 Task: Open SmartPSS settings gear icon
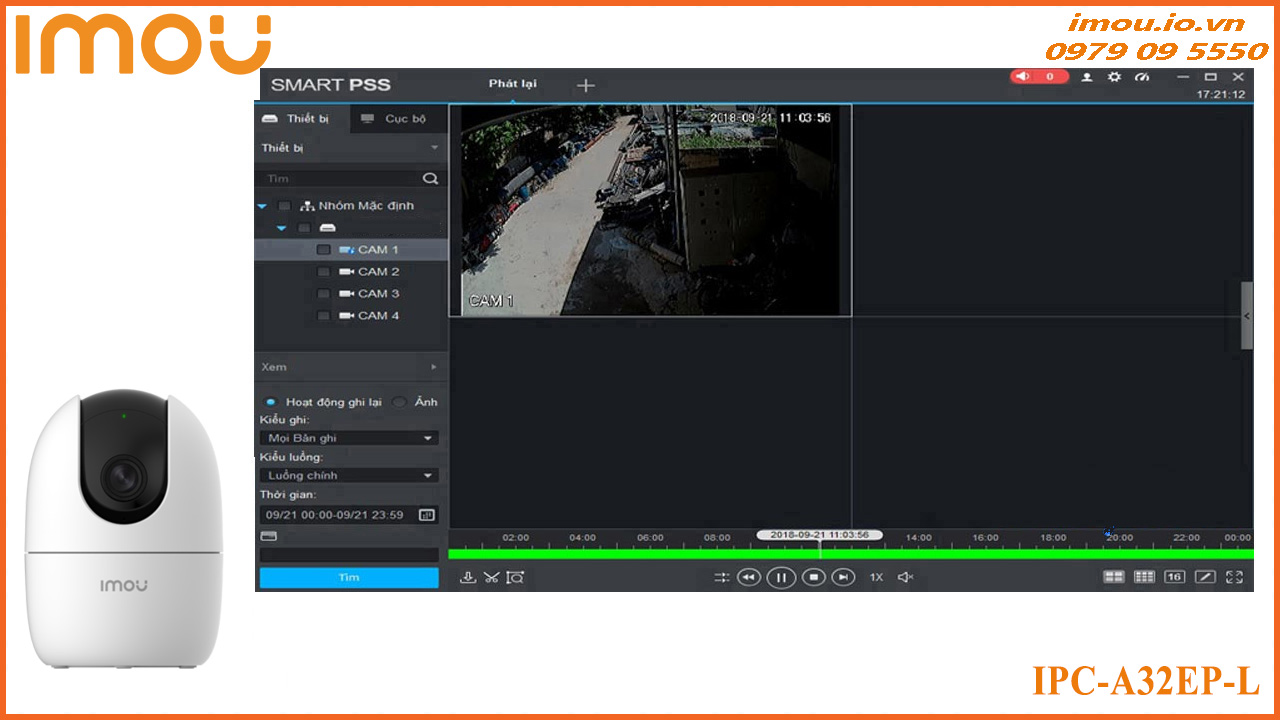tap(1113, 77)
